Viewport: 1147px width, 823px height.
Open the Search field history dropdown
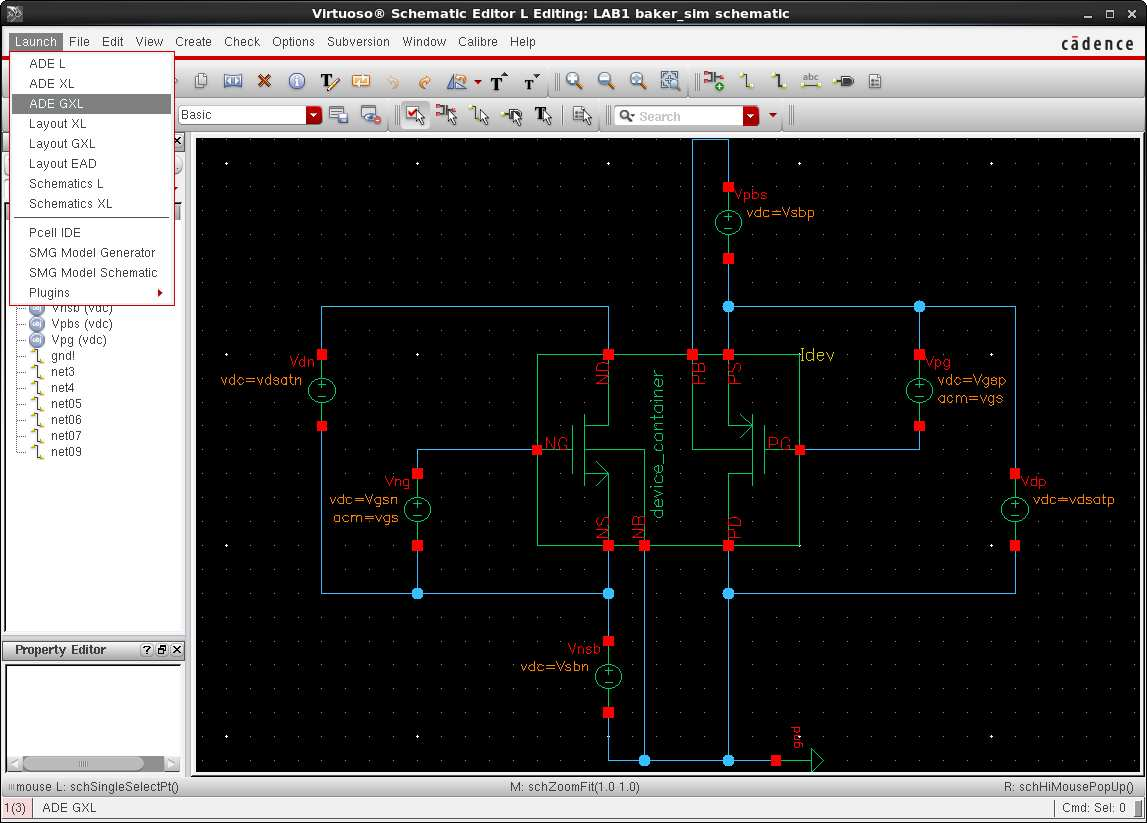click(x=751, y=116)
